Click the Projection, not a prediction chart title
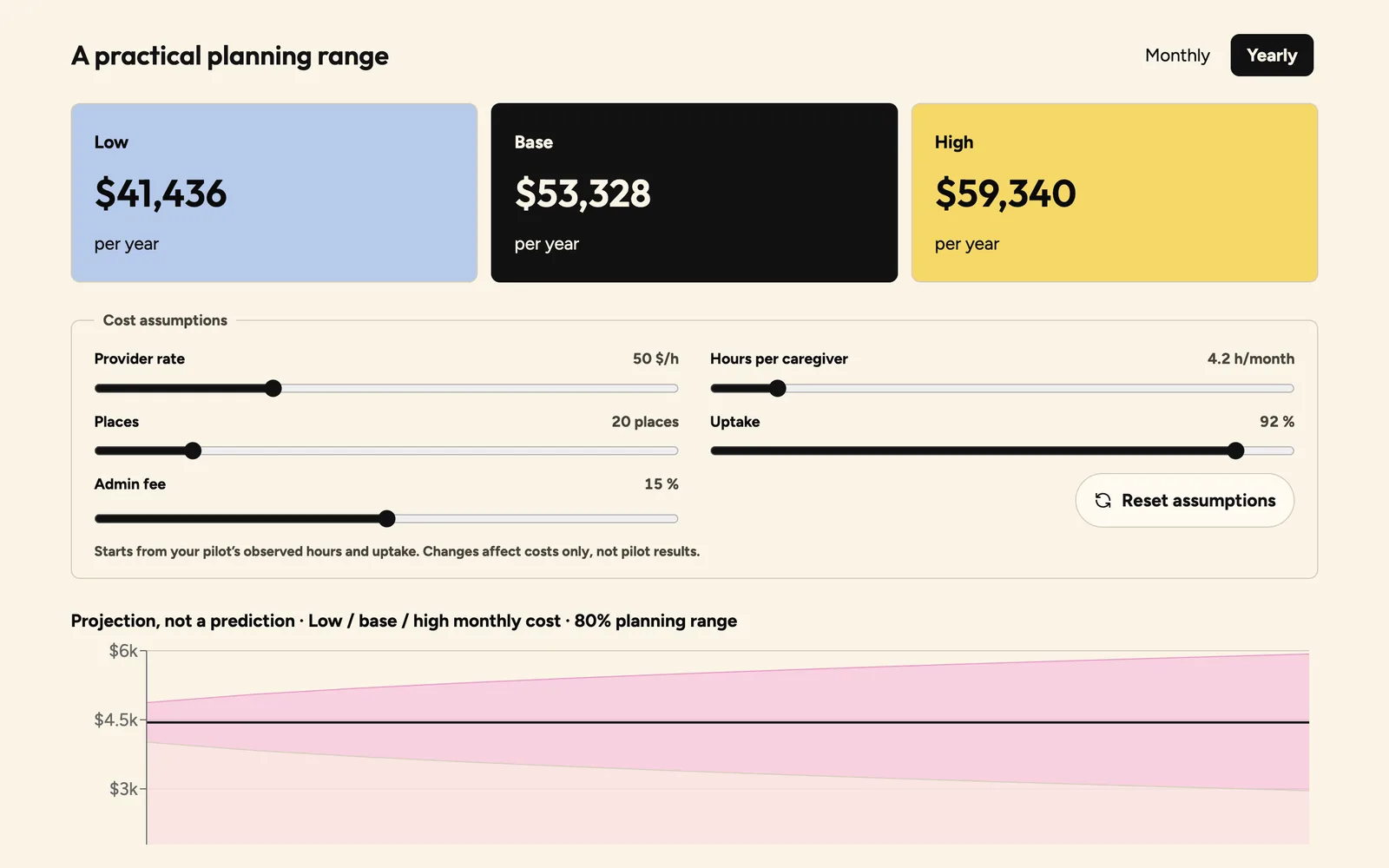Image resolution: width=1389 pixels, height=868 pixels. [404, 621]
